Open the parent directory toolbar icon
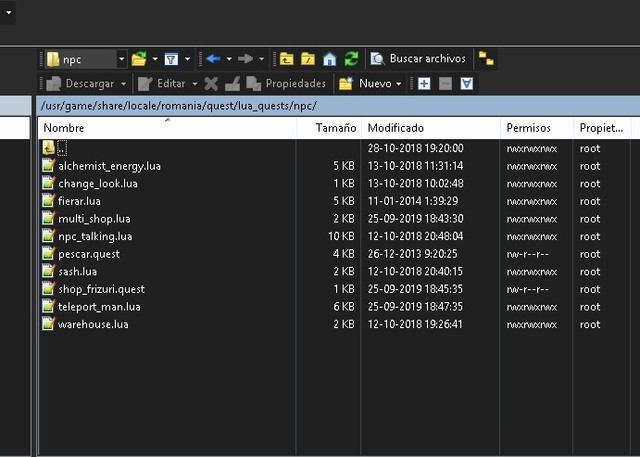This screenshot has width=640, height=457. click(287, 59)
